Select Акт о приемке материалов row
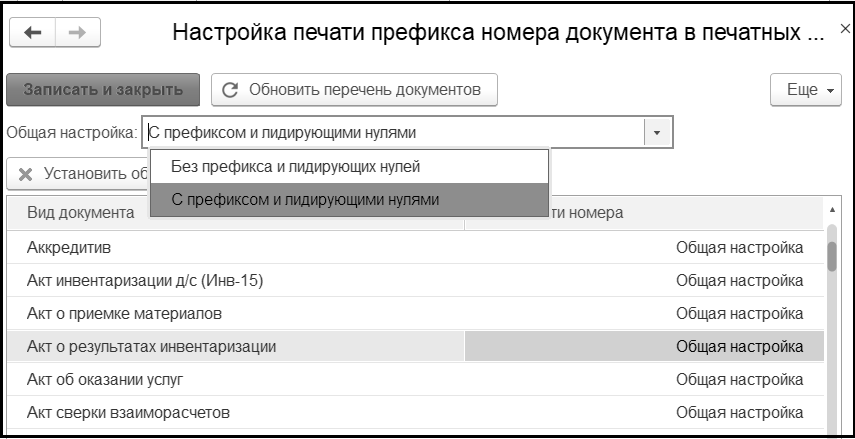The width and height of the screenshot is (855, 439). point(235,313)
